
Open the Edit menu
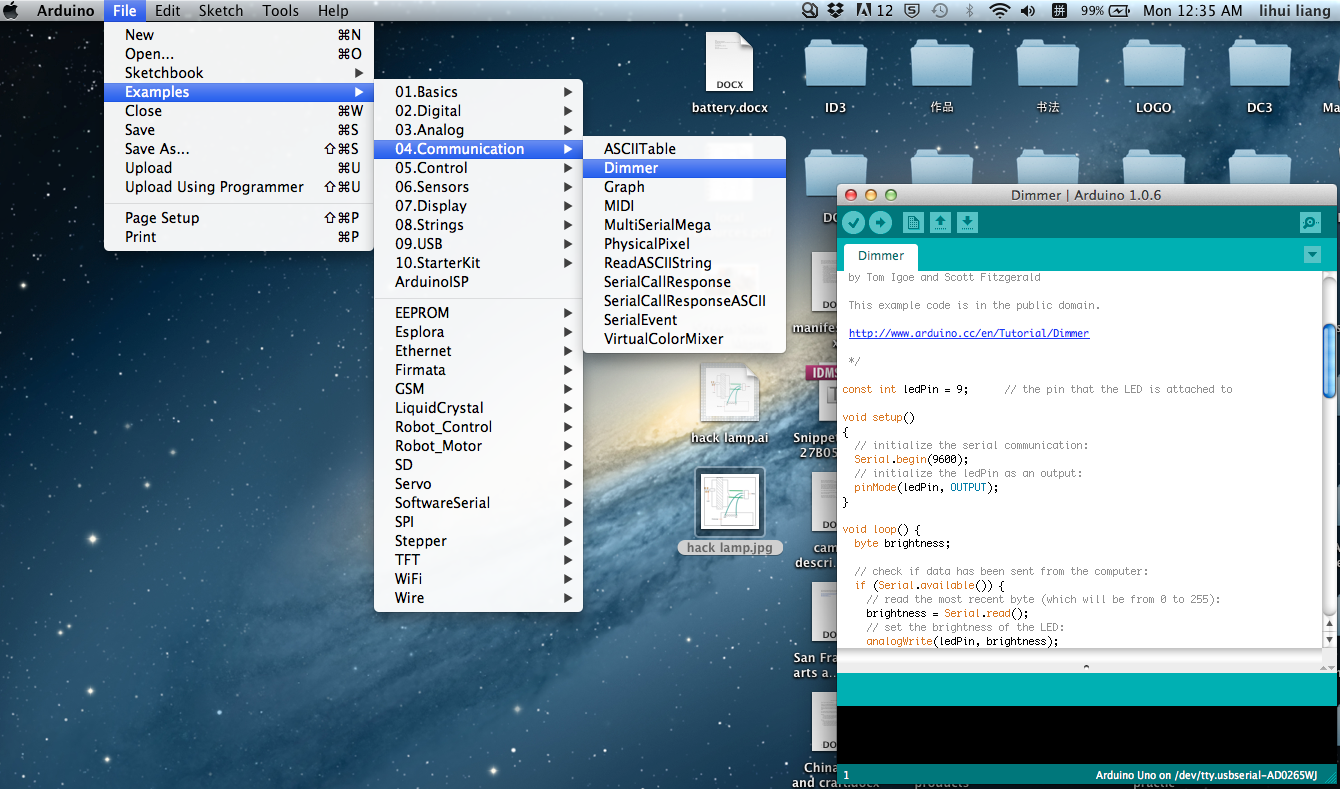pos(168,11)
